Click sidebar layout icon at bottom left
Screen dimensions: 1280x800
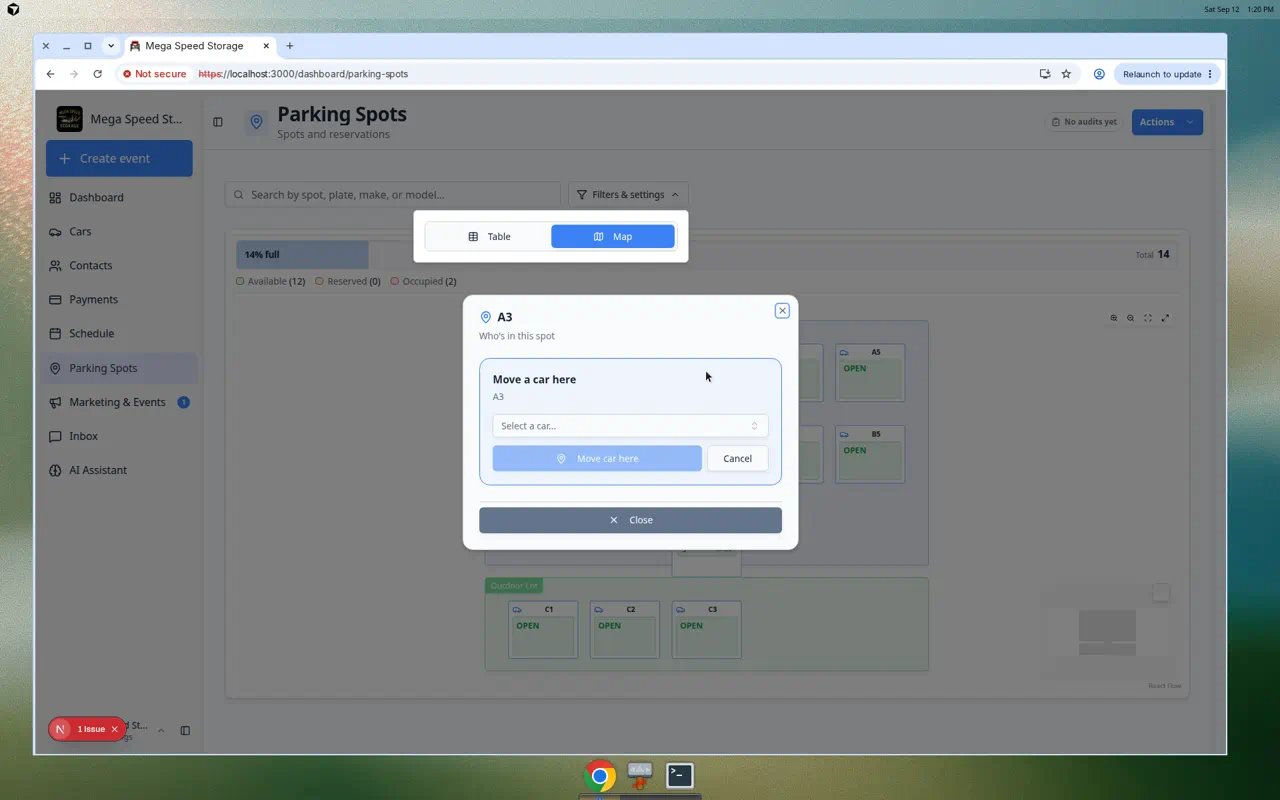pos(185,730)
